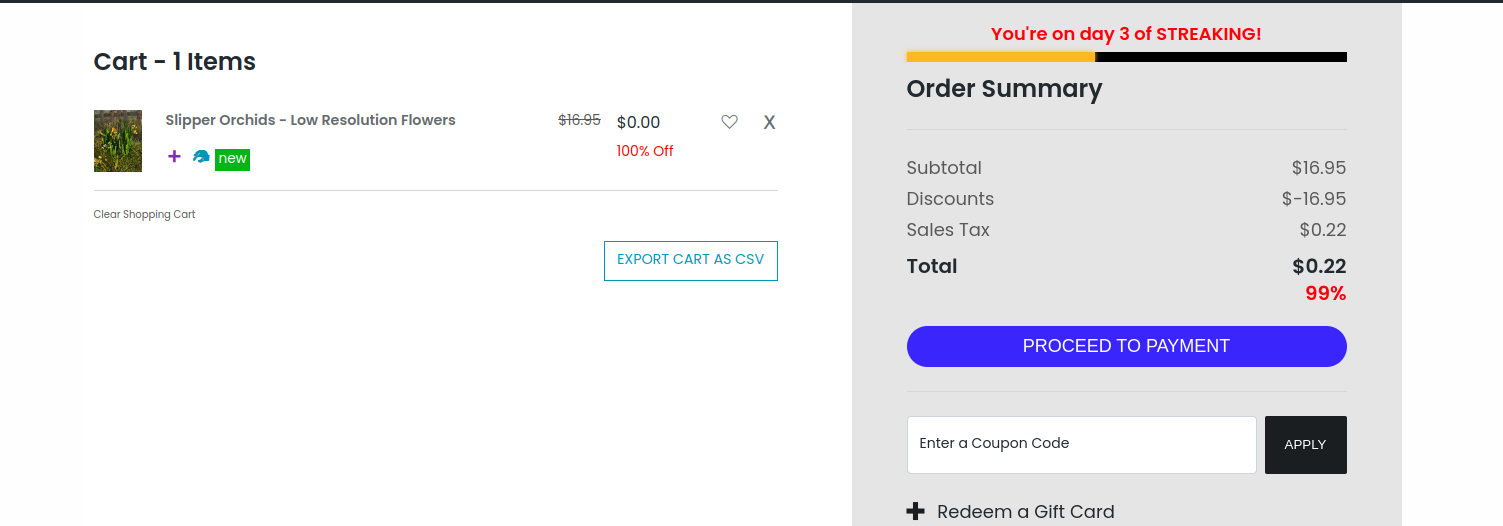Apply the coupon code with APPLY button
The height and width of the screenshot is (526, 1503).
pos(1305,444)
